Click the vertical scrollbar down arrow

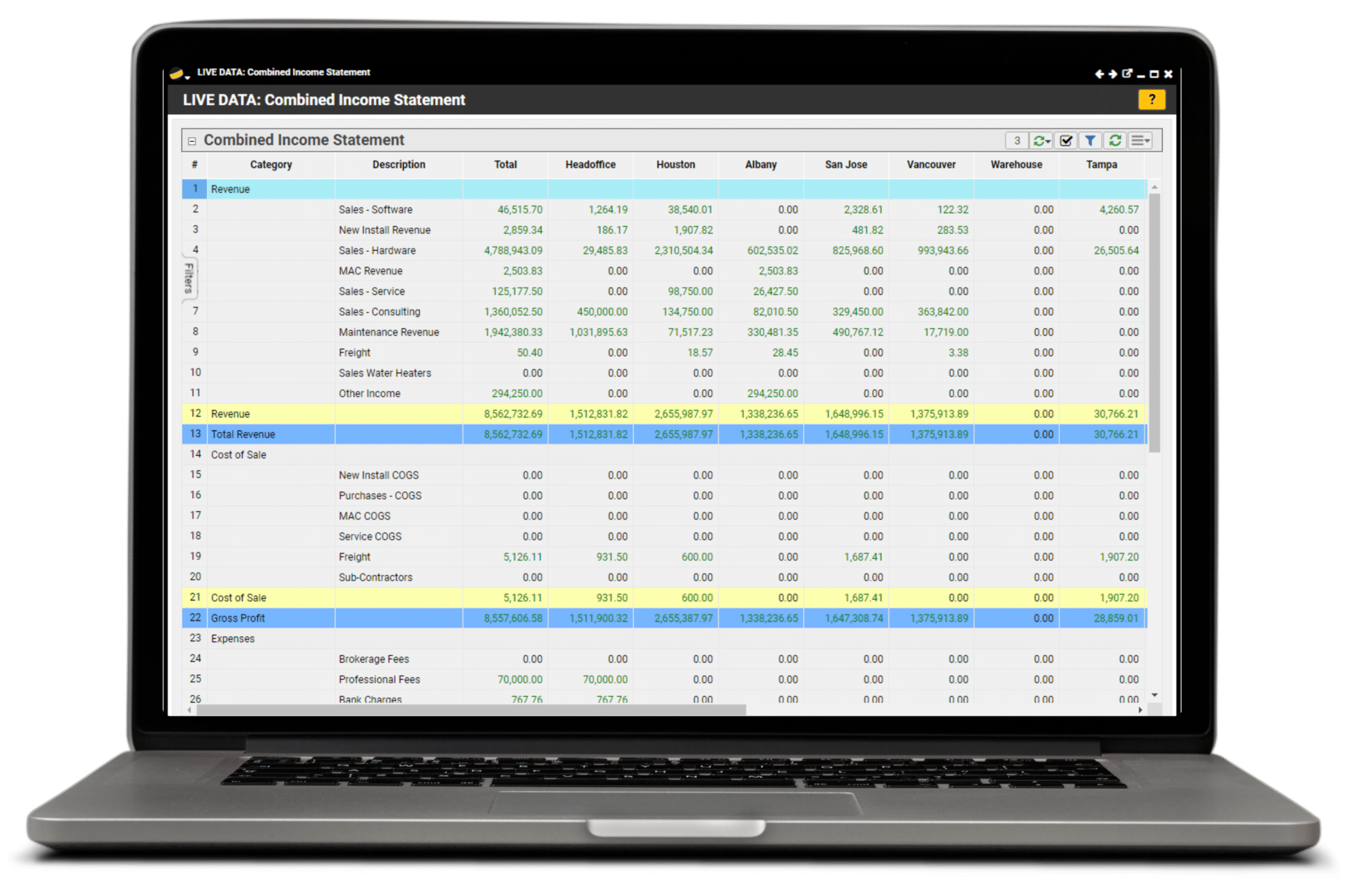click(x=1155, y=695)
